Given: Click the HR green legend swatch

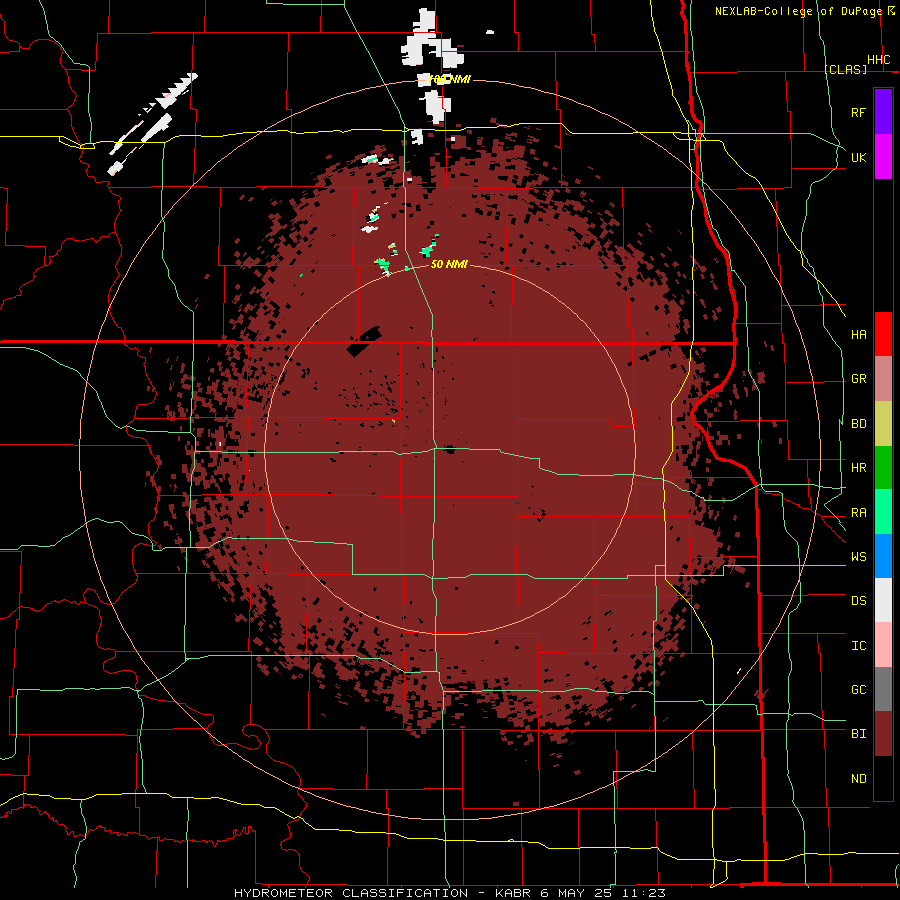Looking at the screenshot, I should pos(883,468).
